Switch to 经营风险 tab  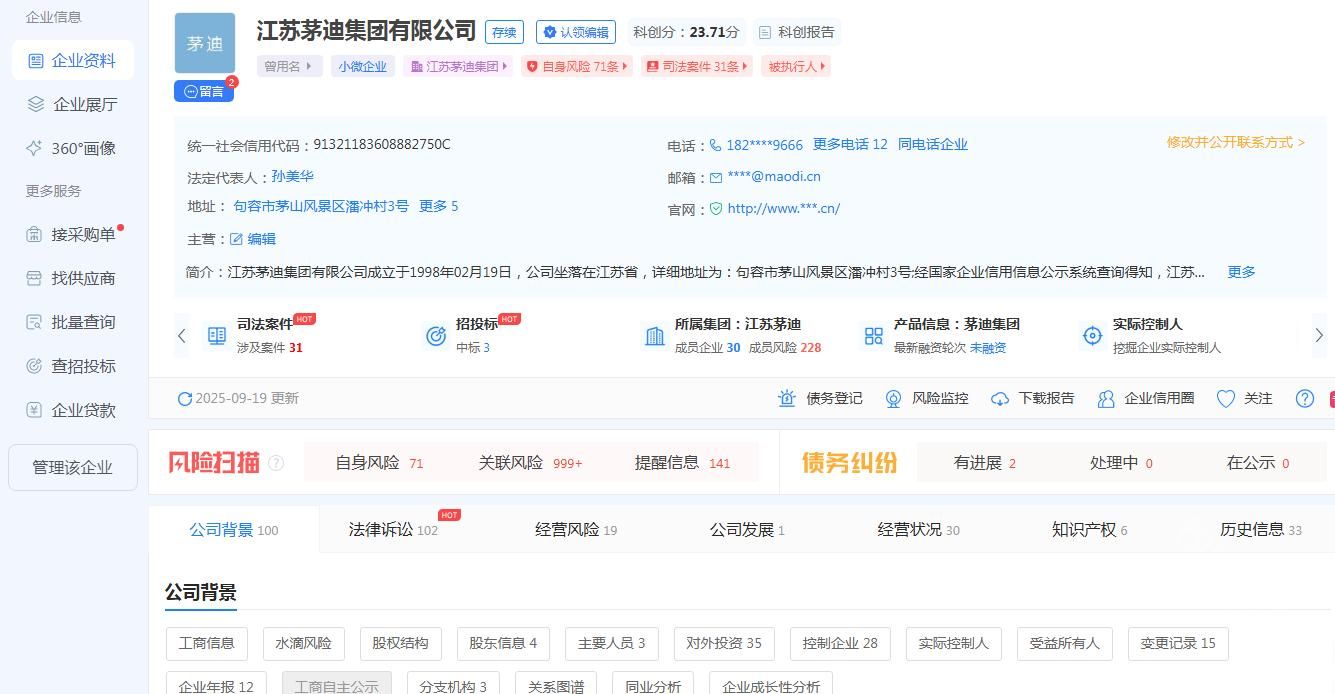(576, 530)
